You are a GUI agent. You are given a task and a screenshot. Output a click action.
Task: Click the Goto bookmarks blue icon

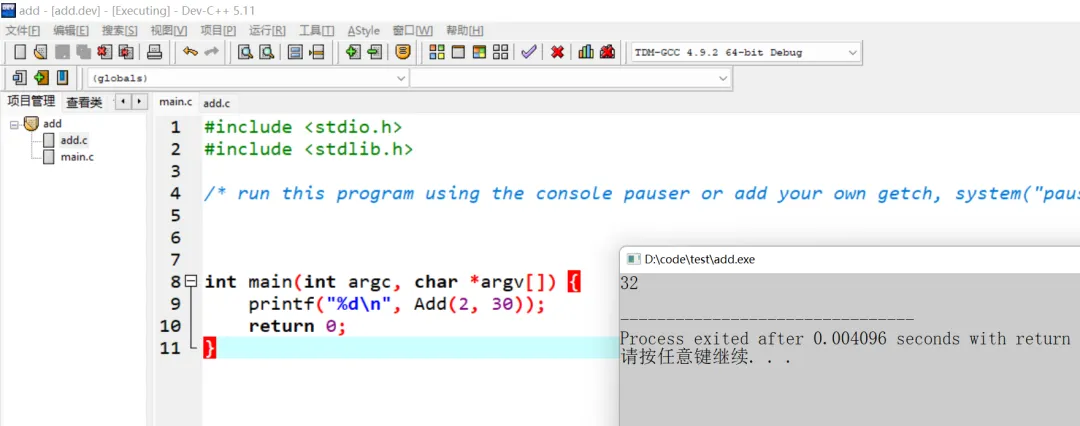tap(63, 77)
